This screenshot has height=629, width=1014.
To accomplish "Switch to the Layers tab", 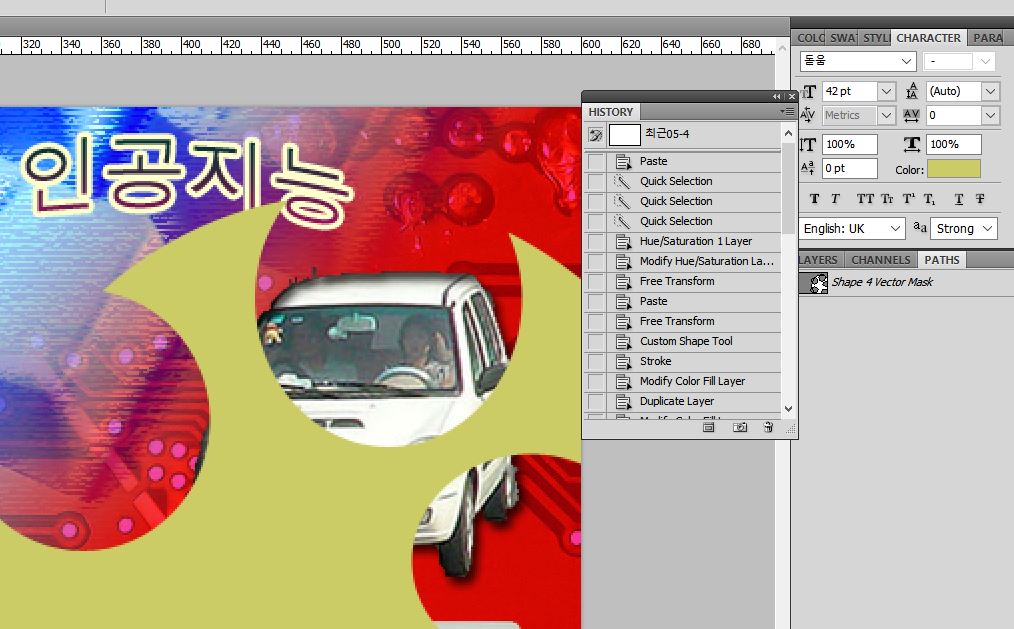I will tap(819, 260).
